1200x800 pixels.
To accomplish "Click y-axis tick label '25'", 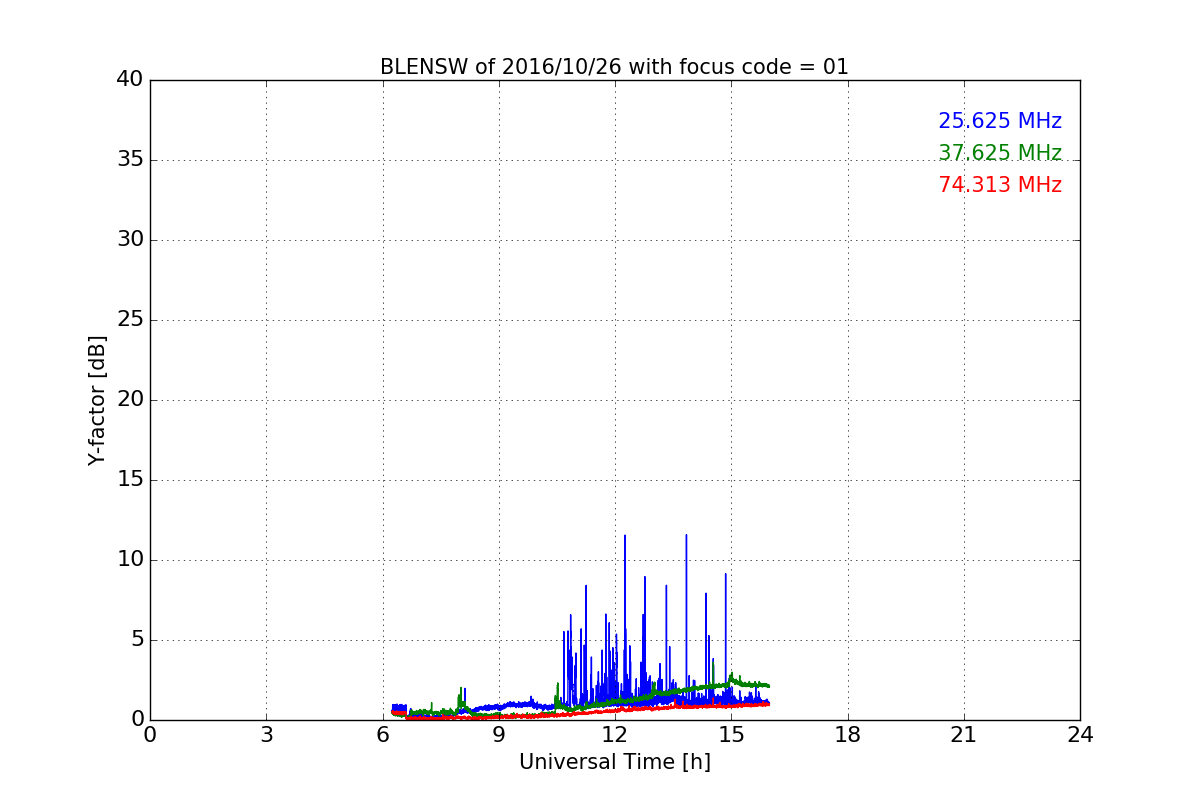I will tap(131, 320).
